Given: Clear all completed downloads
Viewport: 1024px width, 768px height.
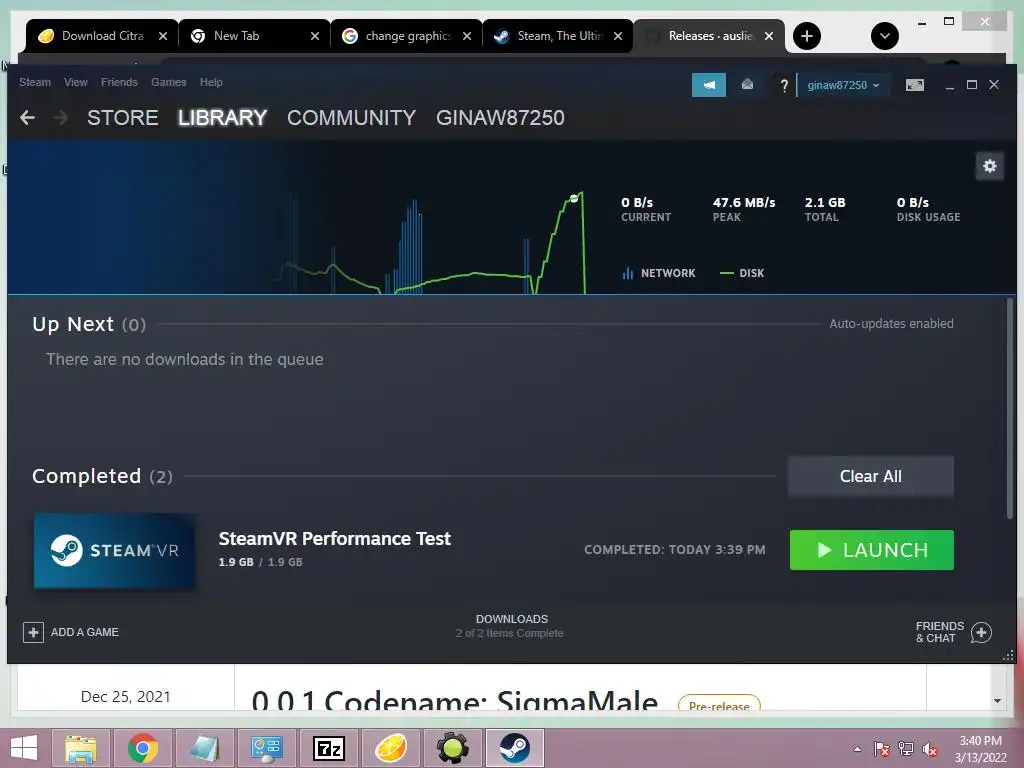Looking at the screenshot, I should tap(871, 476).
